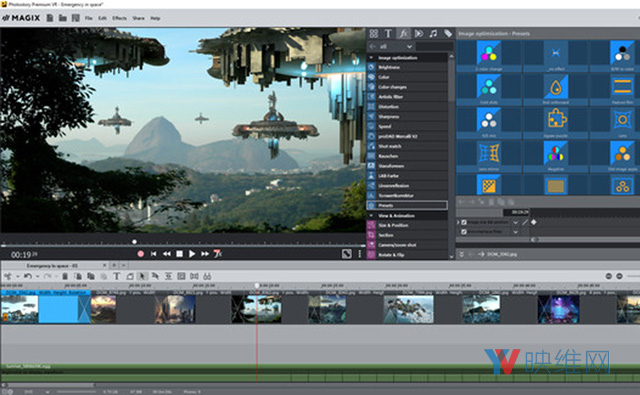Image resolution: width=640 pixels, height=395 pixels.
Task: Click the title T icon in timeline toolbar
Action: pyautogui.click(x=116, y=276)
